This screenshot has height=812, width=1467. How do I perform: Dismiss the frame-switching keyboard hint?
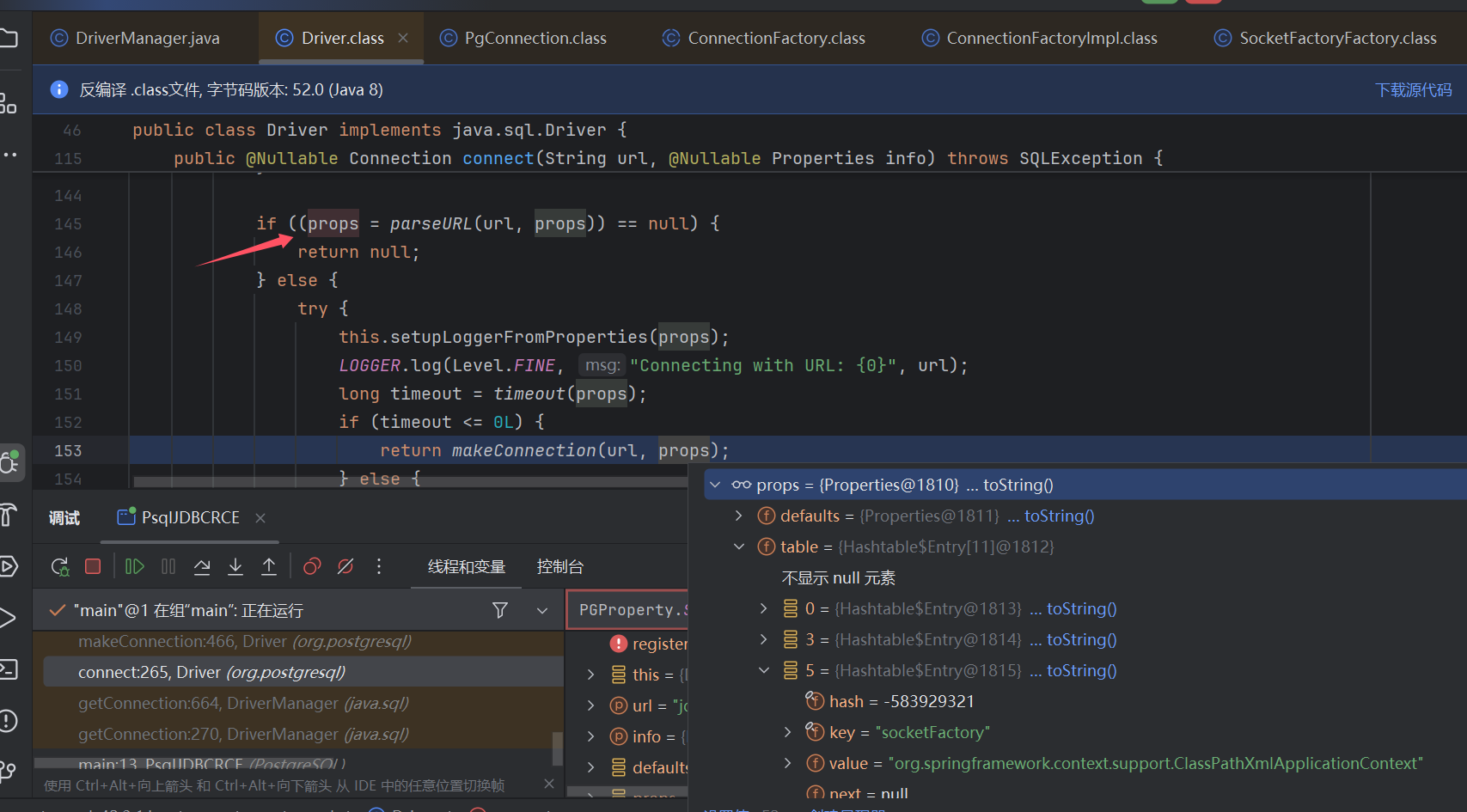(549, 784)
